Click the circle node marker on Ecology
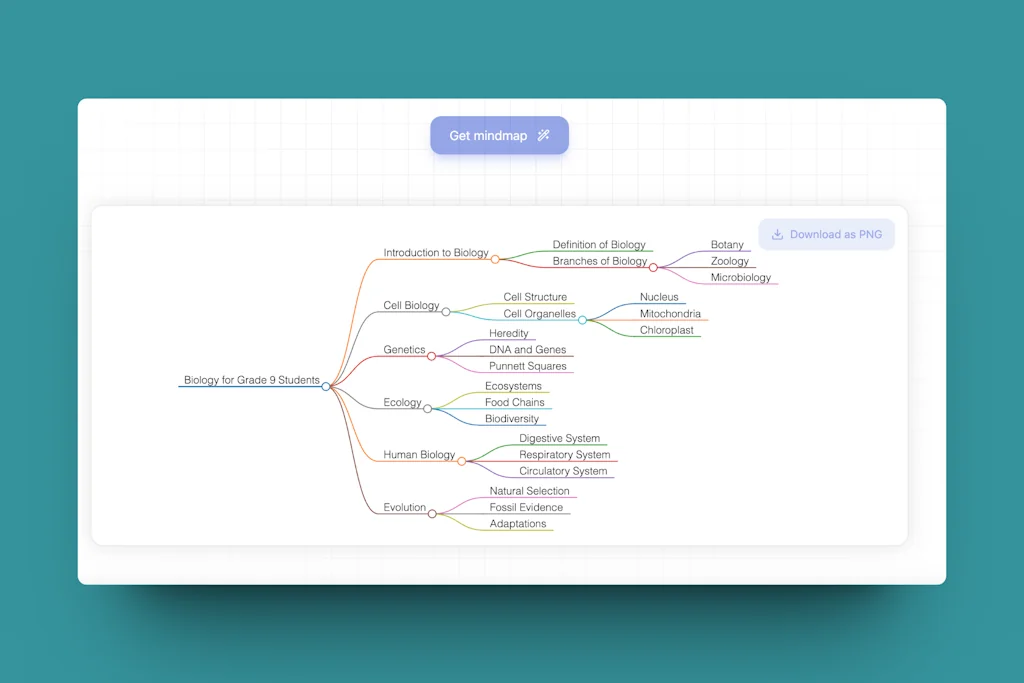1024x683 pixels. point(428,407)
